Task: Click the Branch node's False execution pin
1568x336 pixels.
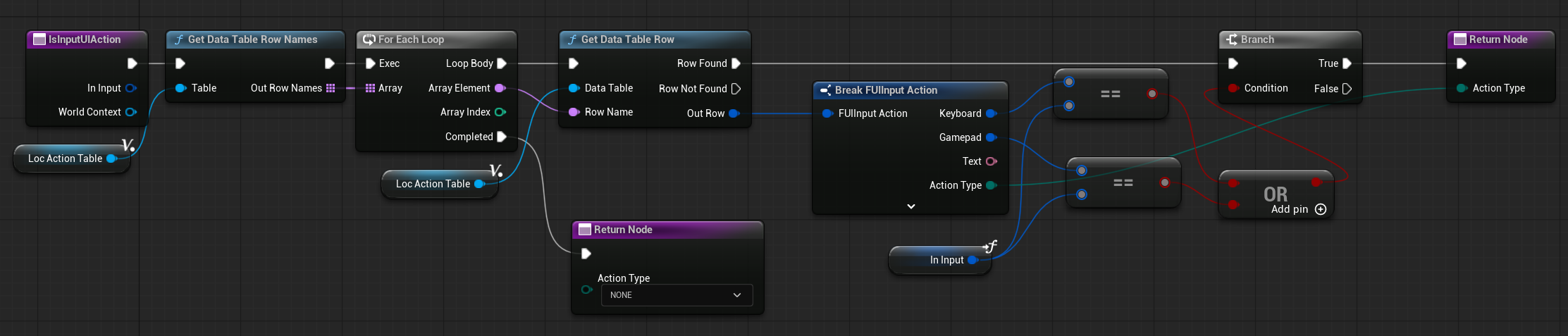Action: [1347, 89]
